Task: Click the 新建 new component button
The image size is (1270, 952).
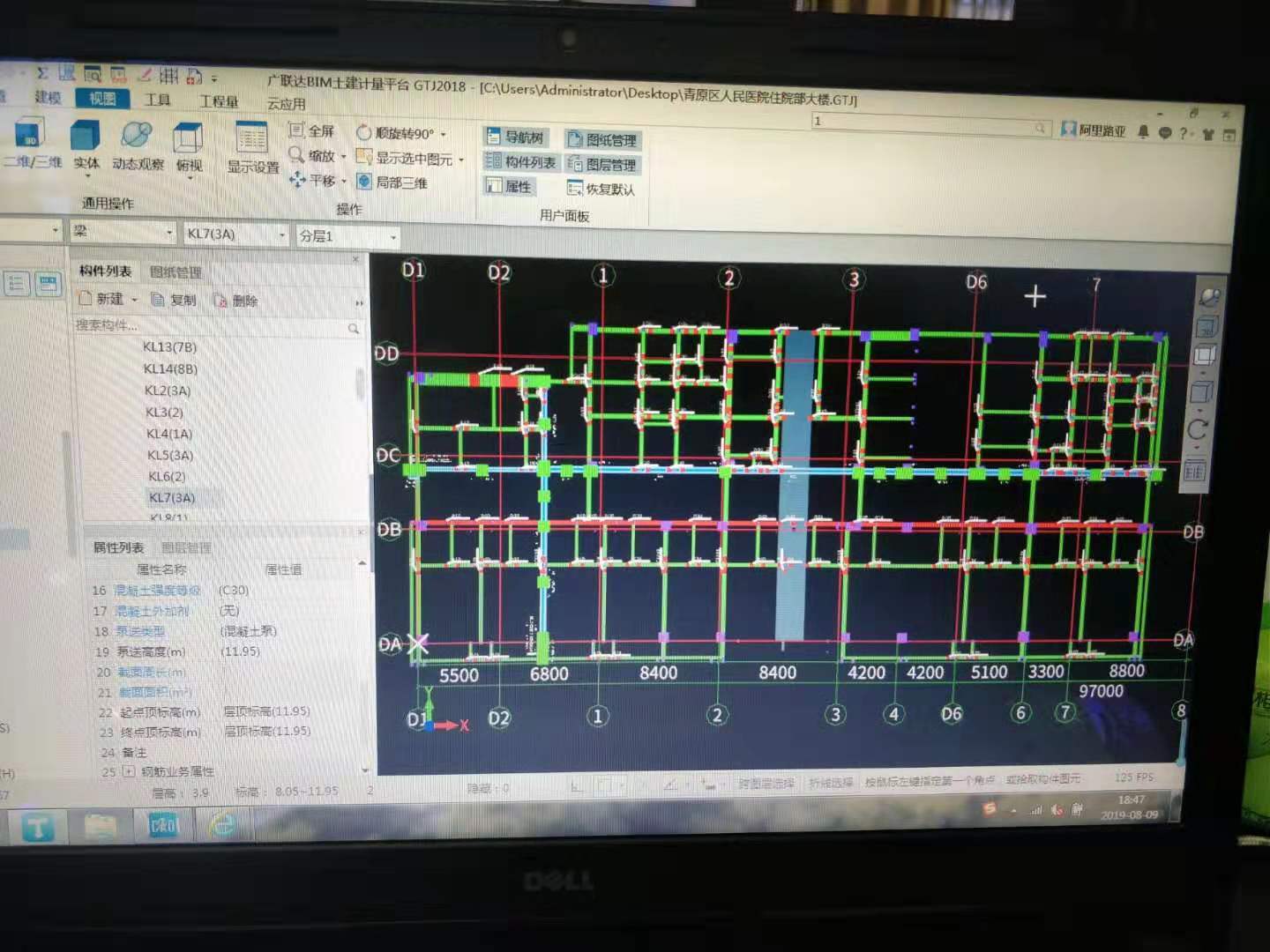Action: click(101, 299)
